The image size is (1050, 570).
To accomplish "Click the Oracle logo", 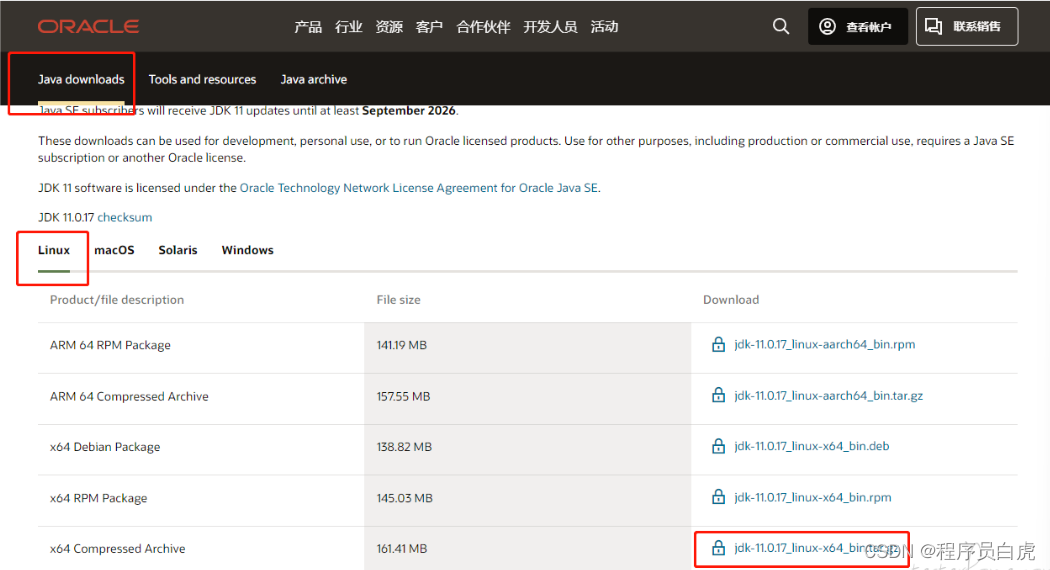I will (88, 26).
